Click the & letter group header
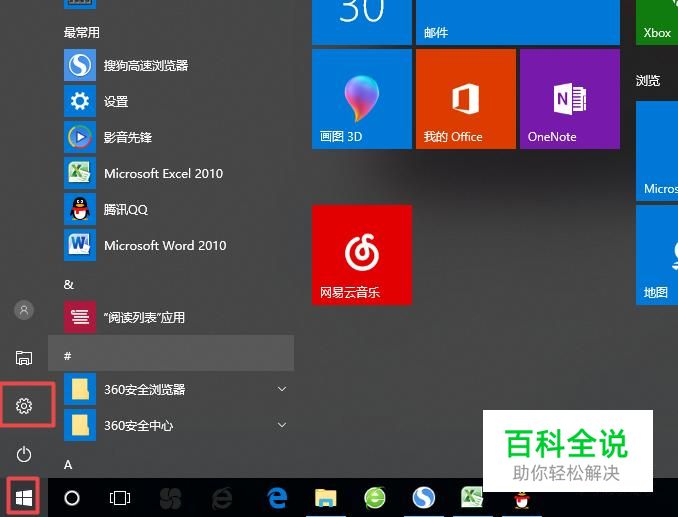 point(69,284)
